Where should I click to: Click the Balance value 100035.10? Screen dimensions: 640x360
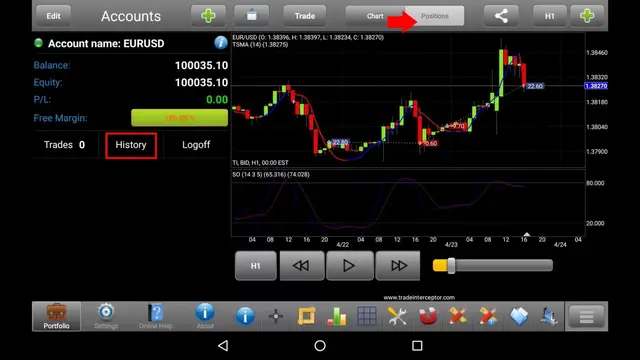[201, 65]
